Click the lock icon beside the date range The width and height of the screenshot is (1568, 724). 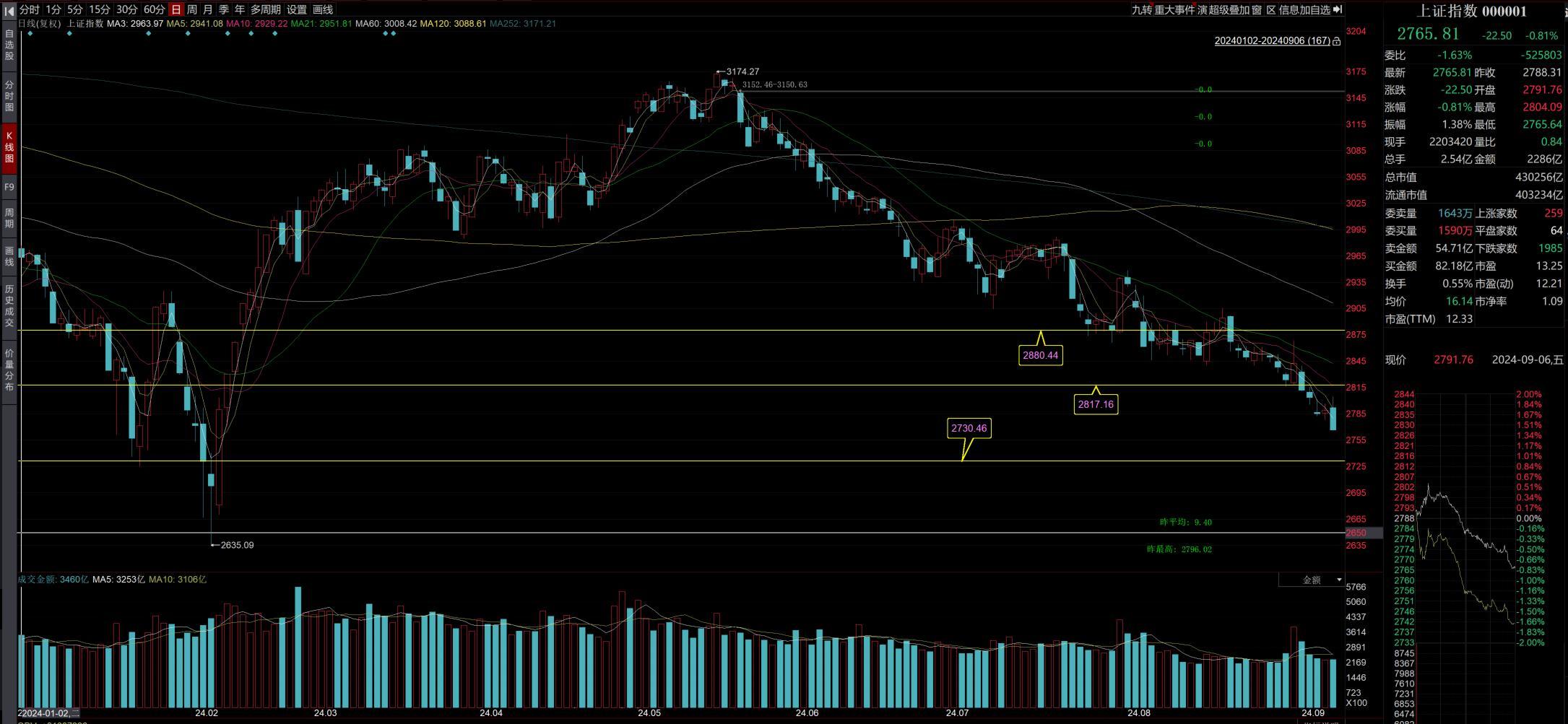1337,41
